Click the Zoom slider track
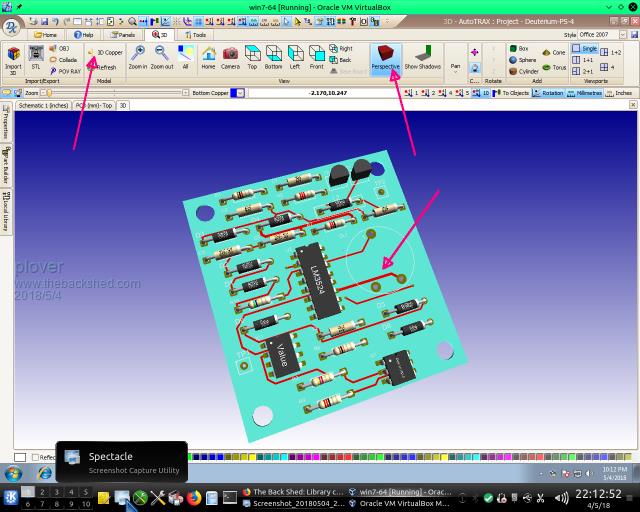 pyautogui.click(x=110, y=93)
